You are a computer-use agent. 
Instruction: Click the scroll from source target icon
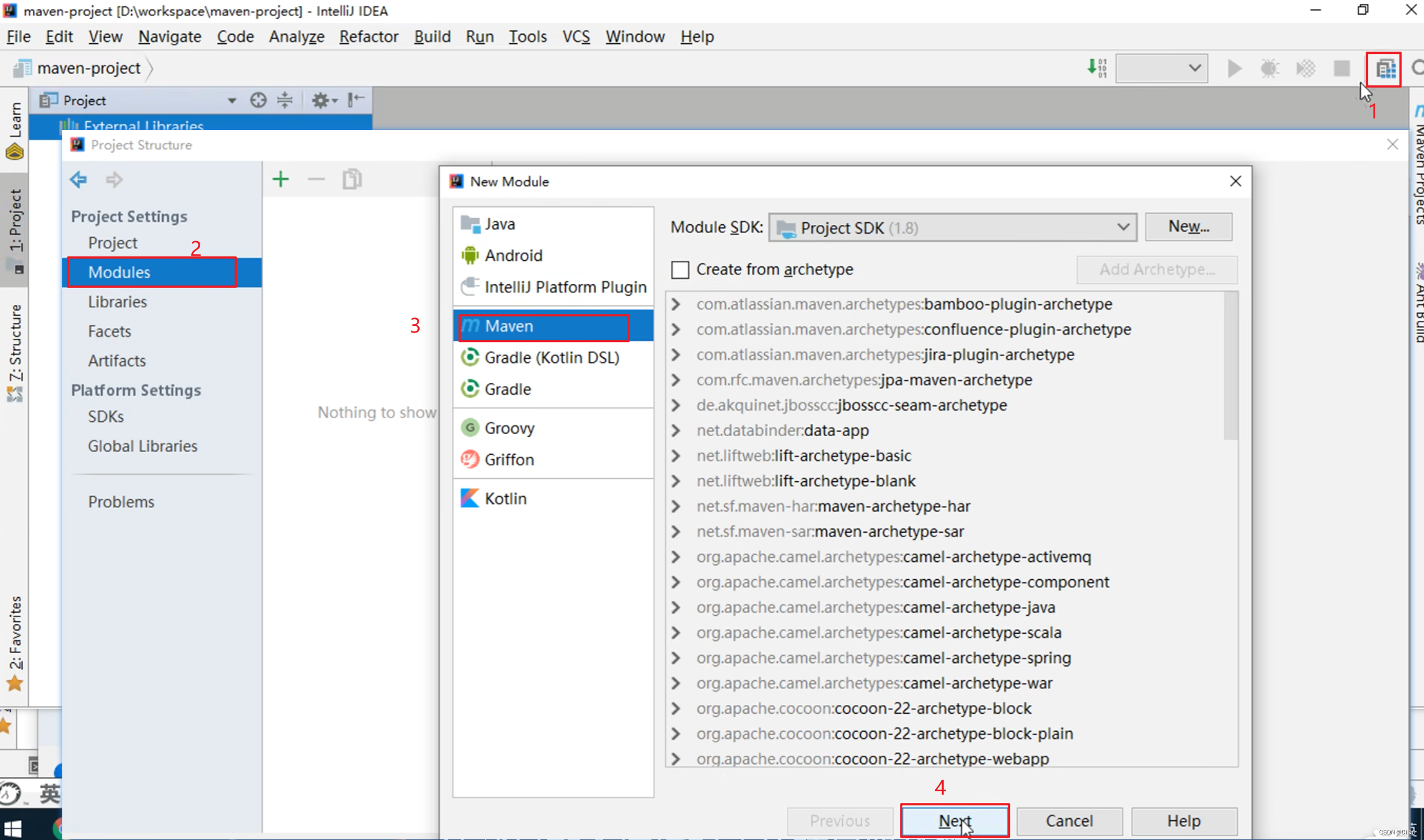[x=258, y=100]
